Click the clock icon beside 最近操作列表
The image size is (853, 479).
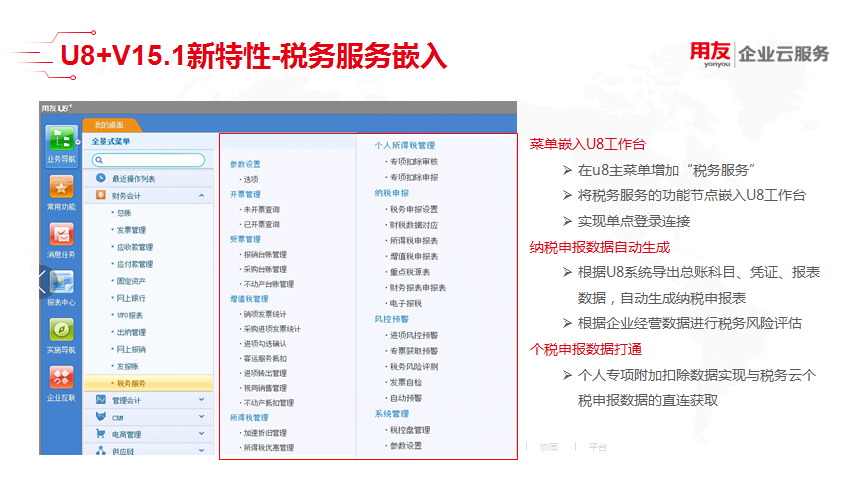[101, 178]
